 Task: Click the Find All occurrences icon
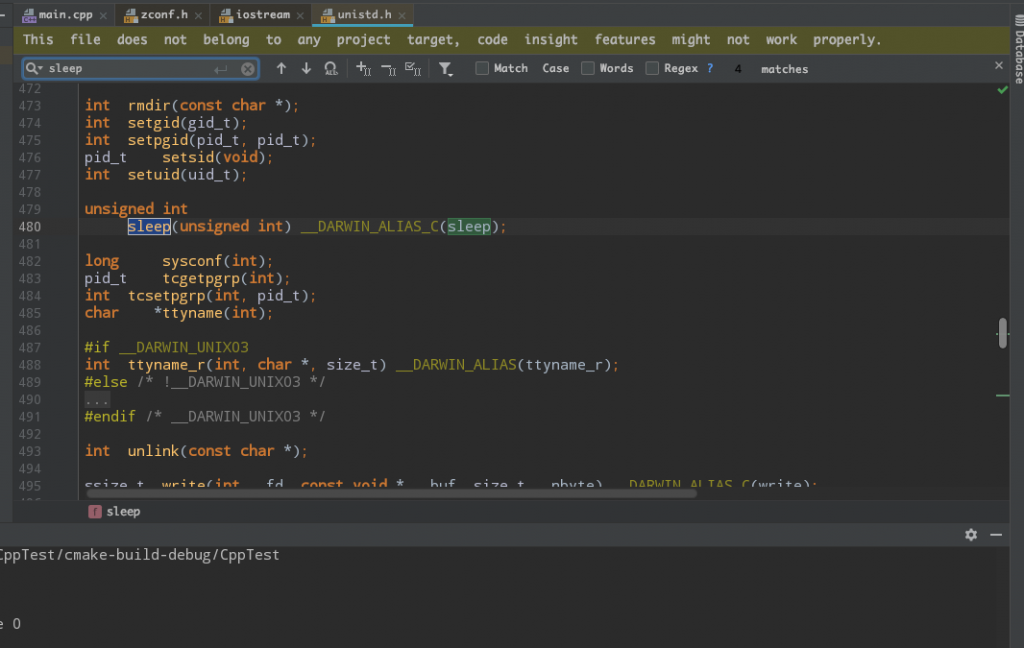[331, 69]
